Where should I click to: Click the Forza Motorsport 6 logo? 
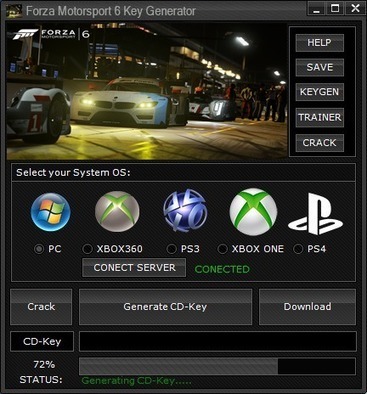tap(51, 34)
